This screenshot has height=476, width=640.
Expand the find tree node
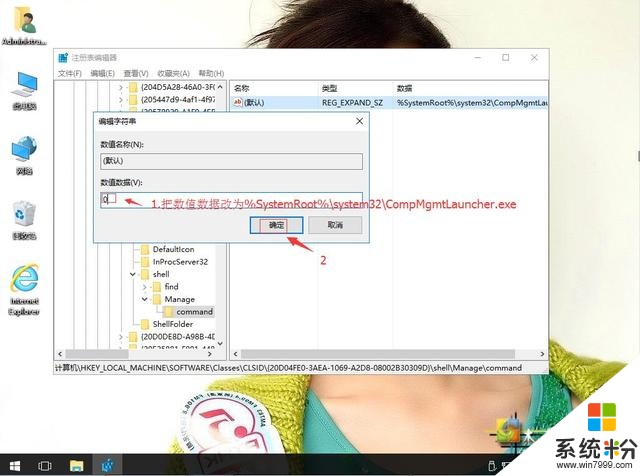(x=144, y=287)
